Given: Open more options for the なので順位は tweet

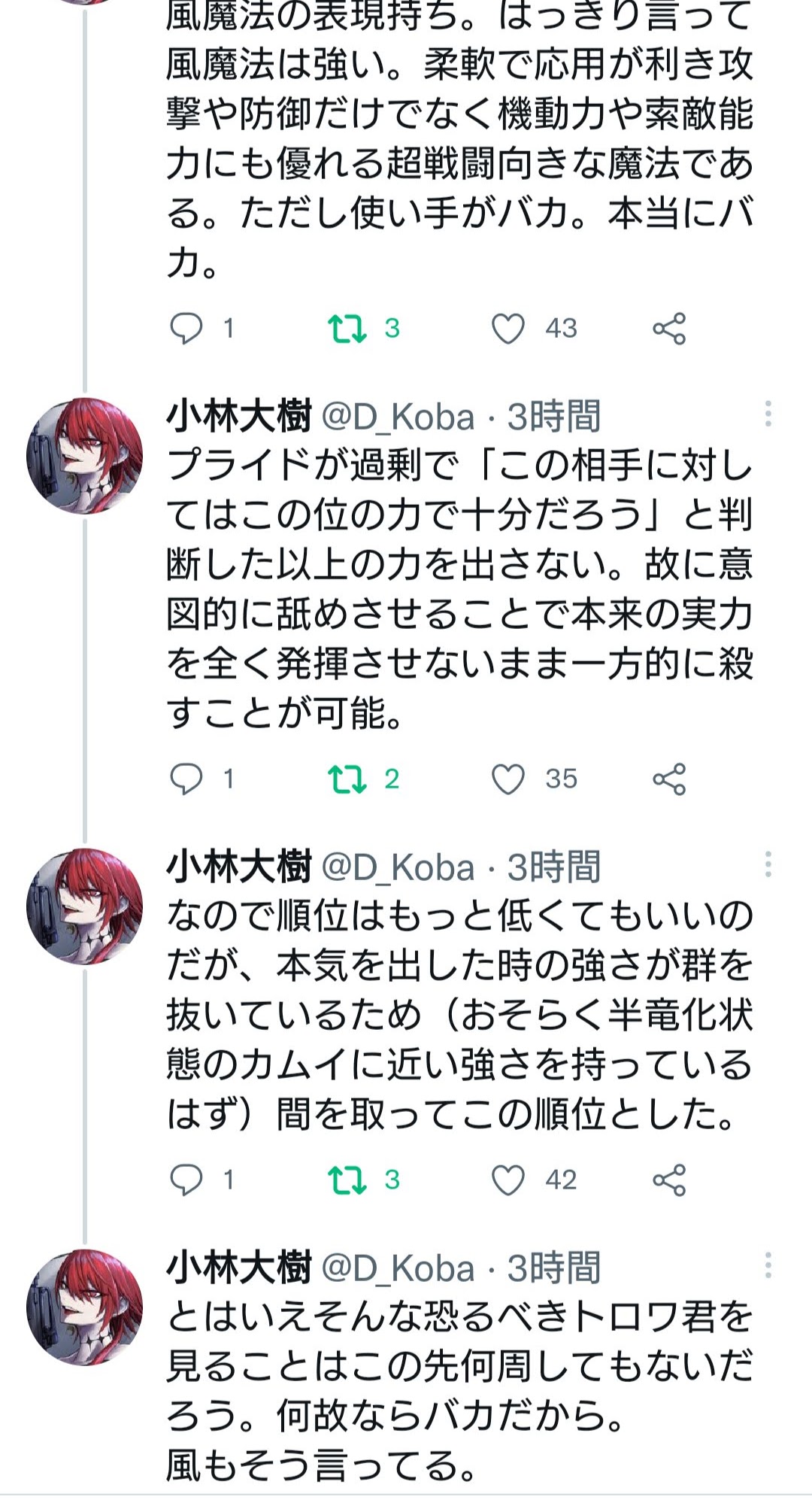Looking at the screenshot, I should click(768, 864).
